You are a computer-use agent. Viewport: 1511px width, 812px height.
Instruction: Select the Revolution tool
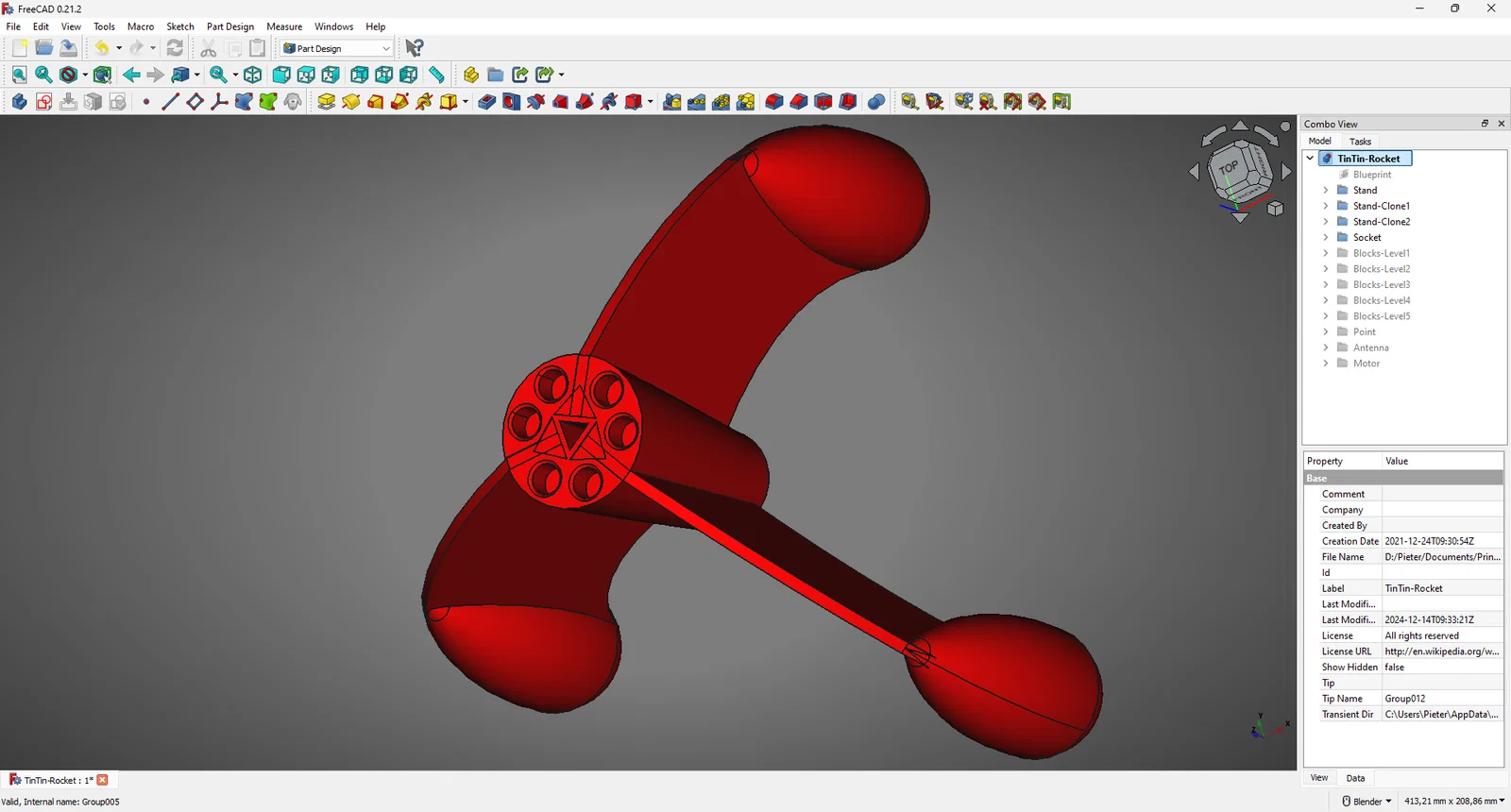pyautogui.click(x=351, y=102)
